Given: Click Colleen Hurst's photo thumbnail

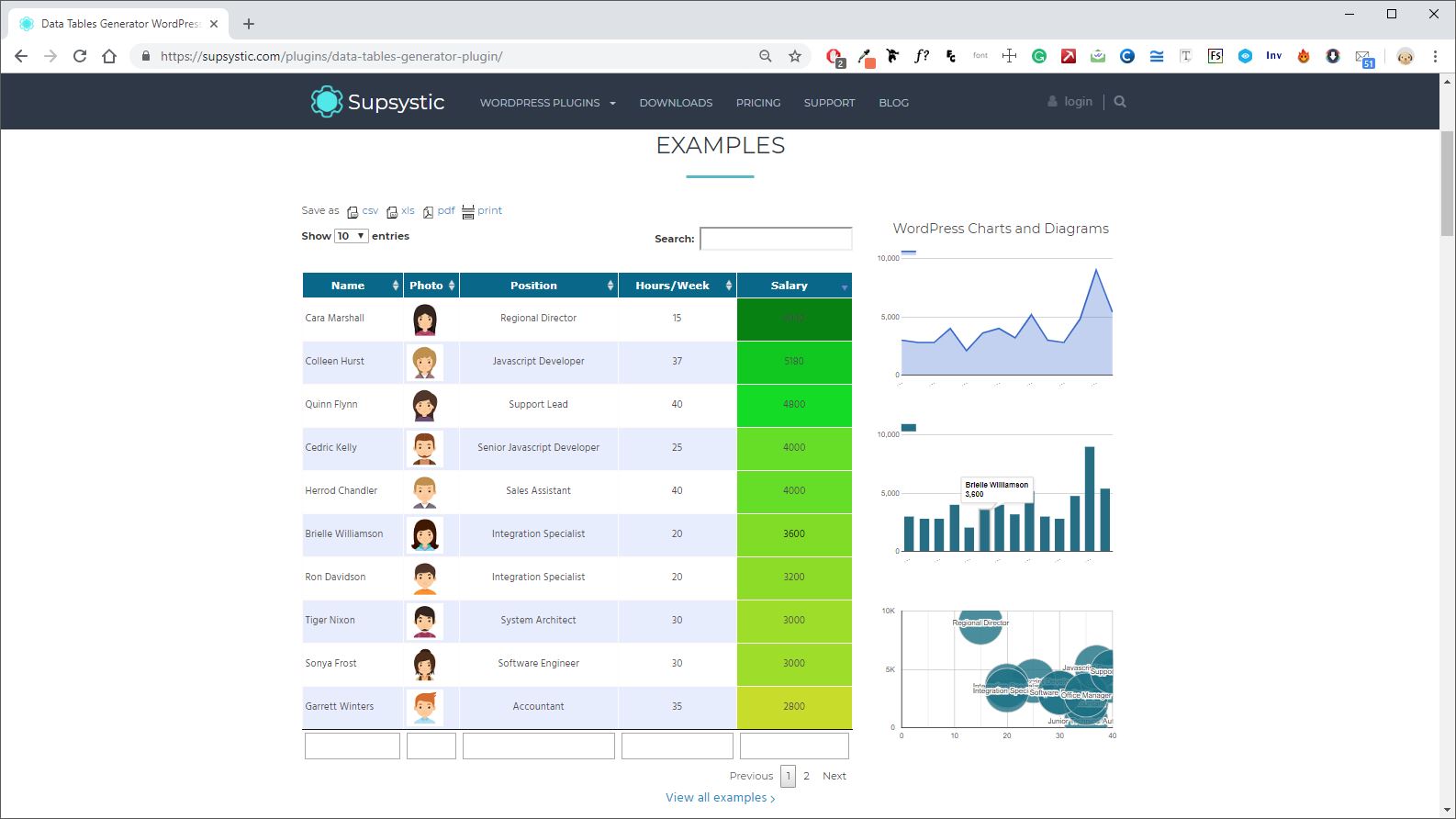Looking at the screenshot, I should (x=424, y=362).
